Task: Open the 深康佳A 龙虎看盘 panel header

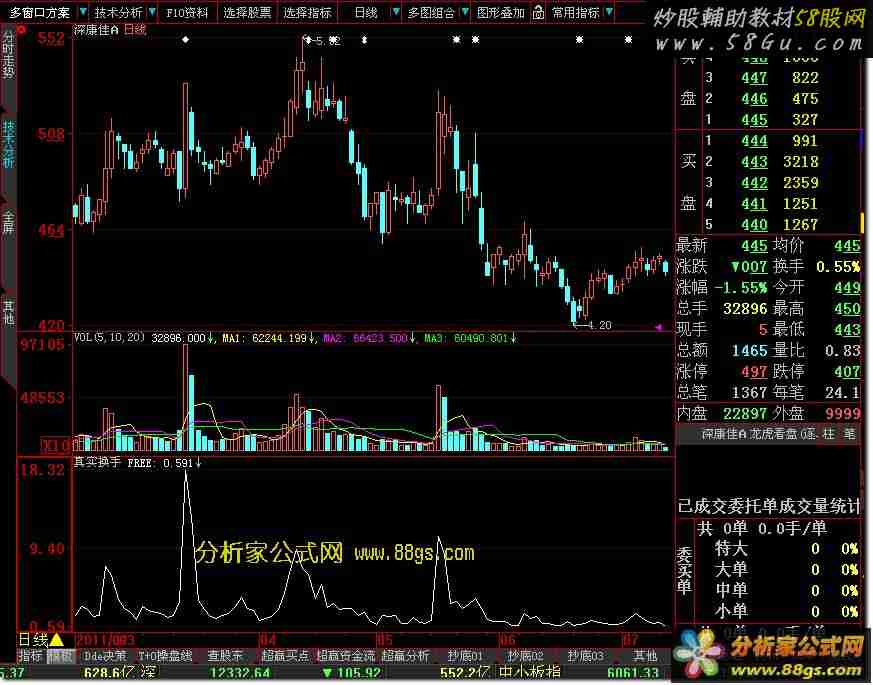Action: coord(768,433)
